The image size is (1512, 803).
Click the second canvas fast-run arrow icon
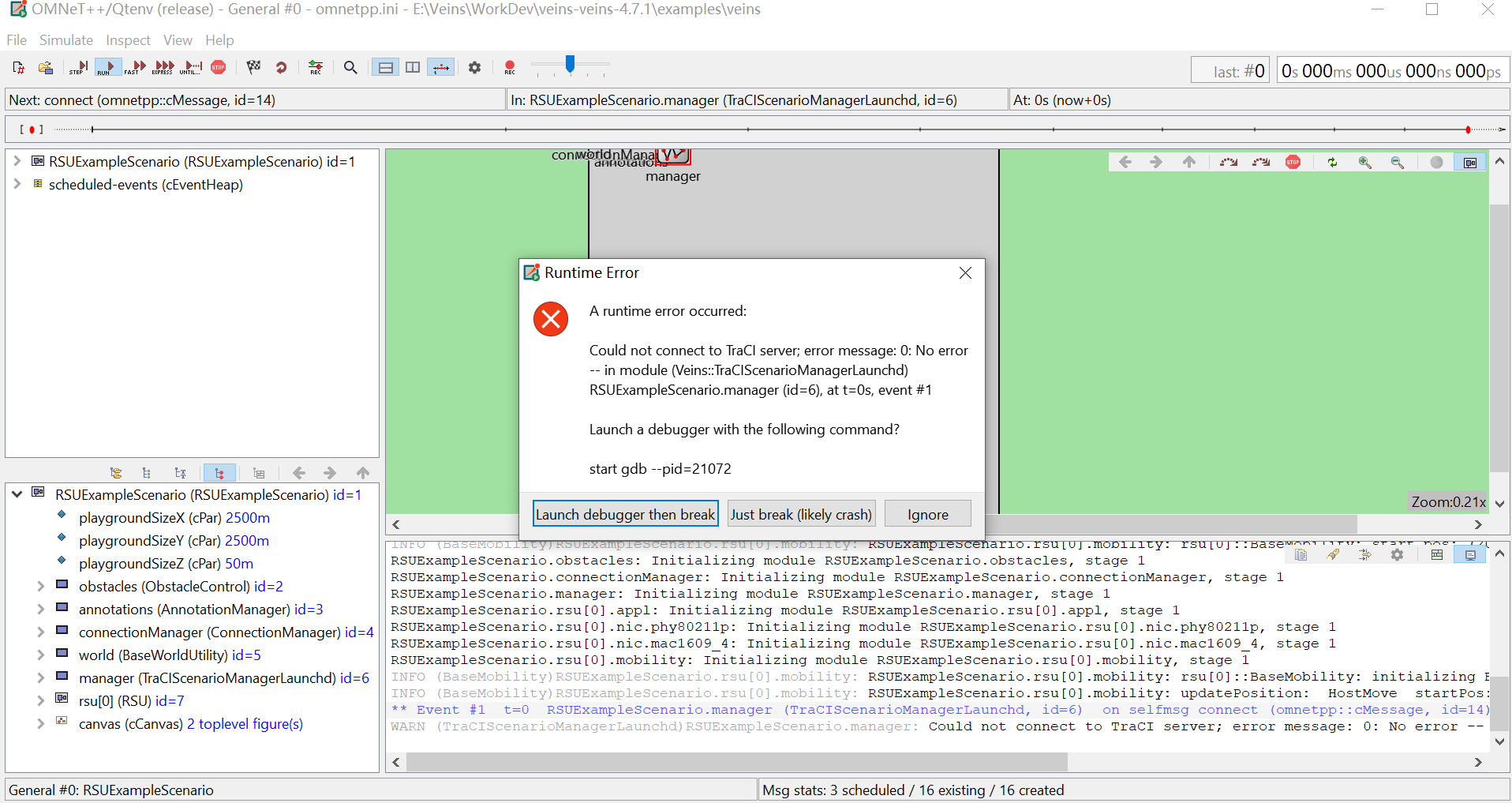[1261, 162]
